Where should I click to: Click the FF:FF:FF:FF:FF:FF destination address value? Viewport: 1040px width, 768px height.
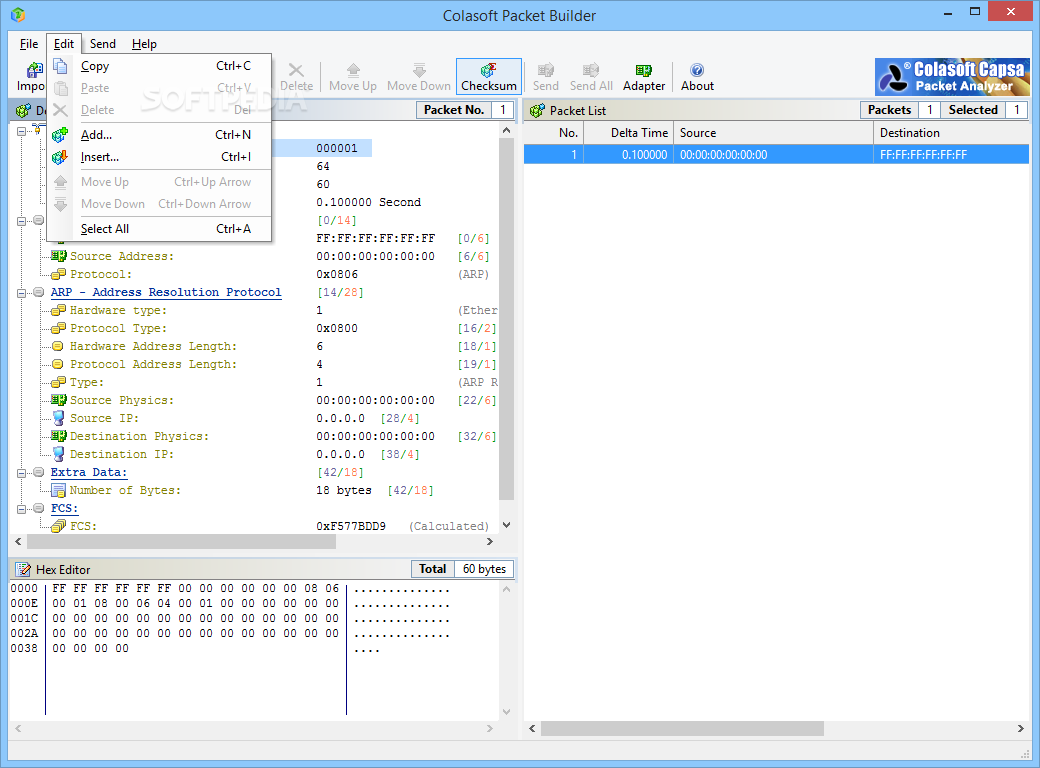[x=375, y=238]
